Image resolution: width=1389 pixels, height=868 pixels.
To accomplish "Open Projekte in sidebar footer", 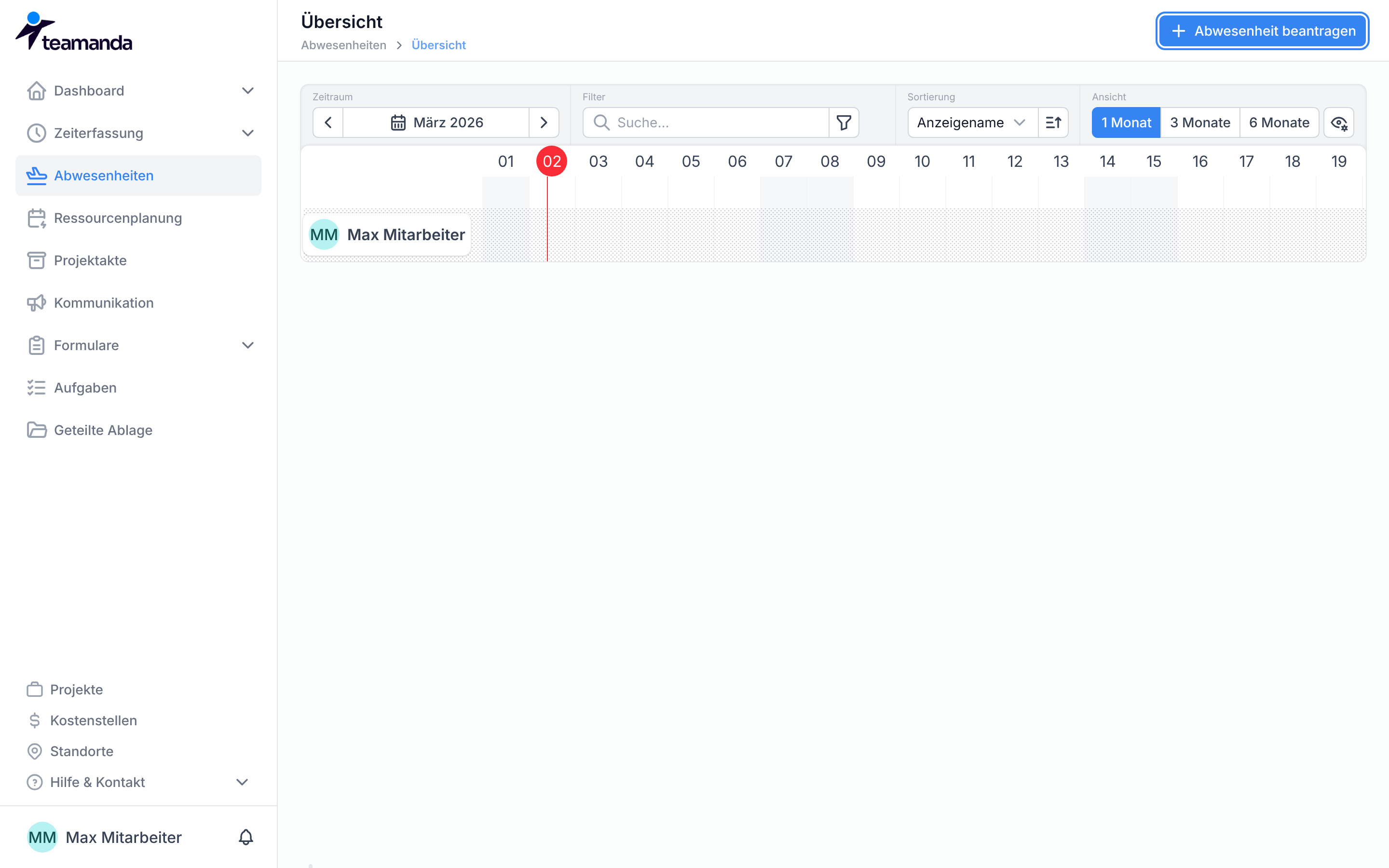I will 76,690.
